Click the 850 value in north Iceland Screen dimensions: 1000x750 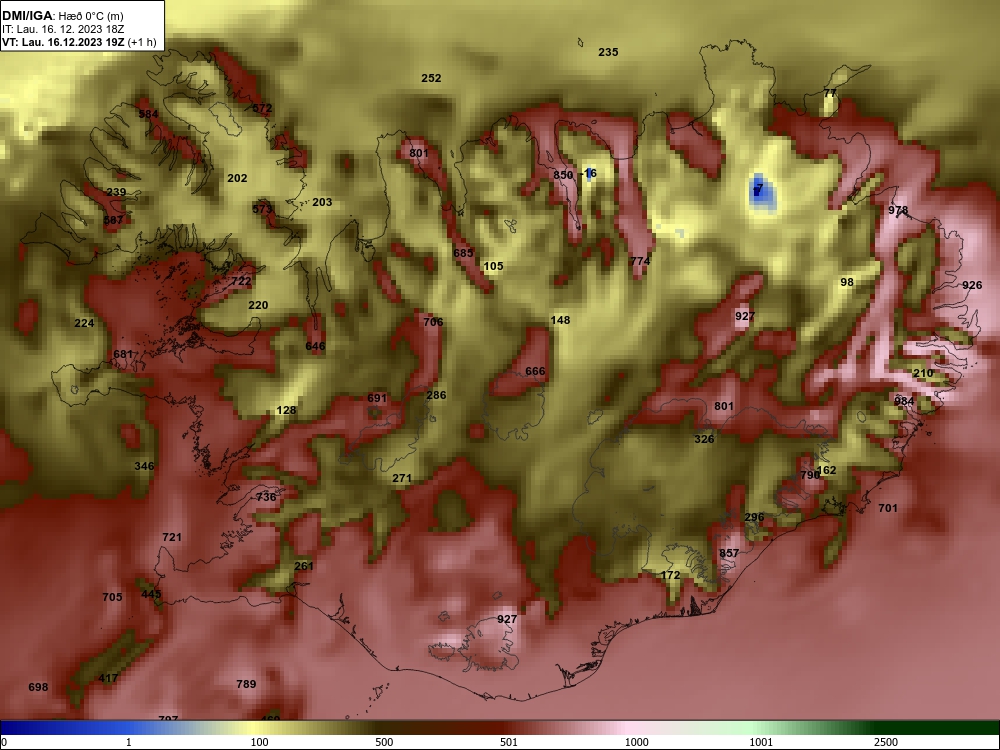563,175
